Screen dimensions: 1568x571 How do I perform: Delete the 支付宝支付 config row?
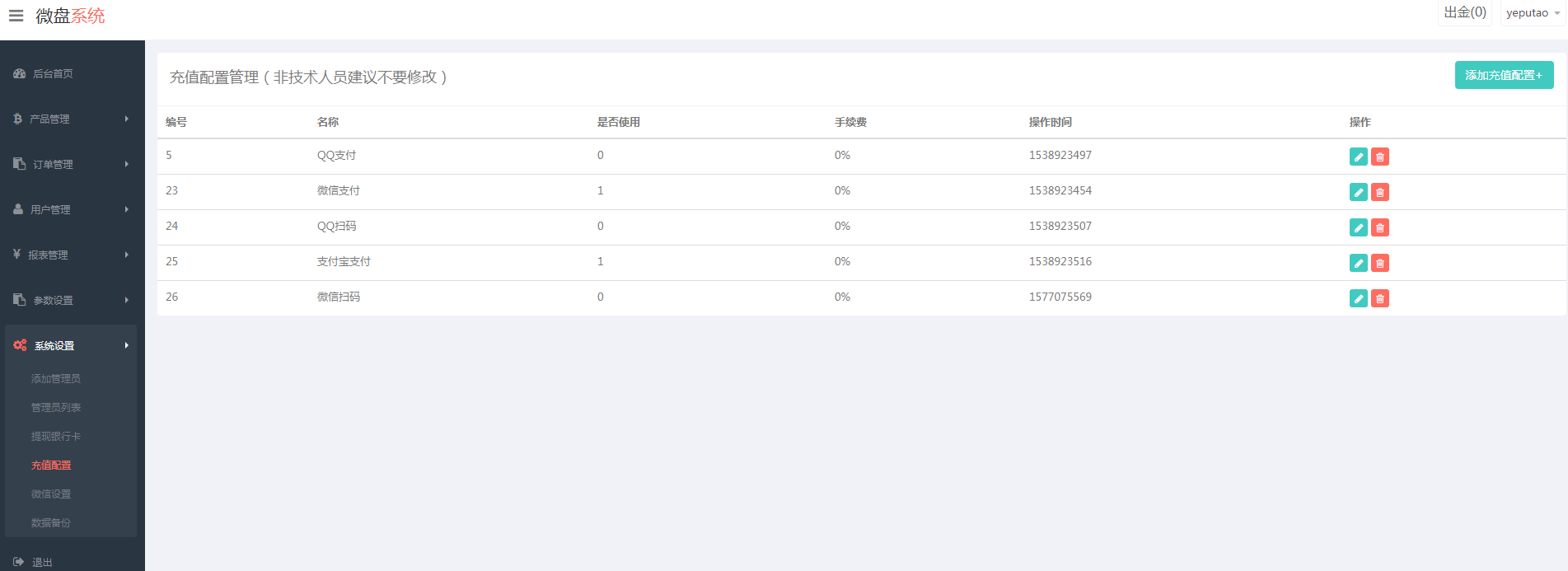1380,263
